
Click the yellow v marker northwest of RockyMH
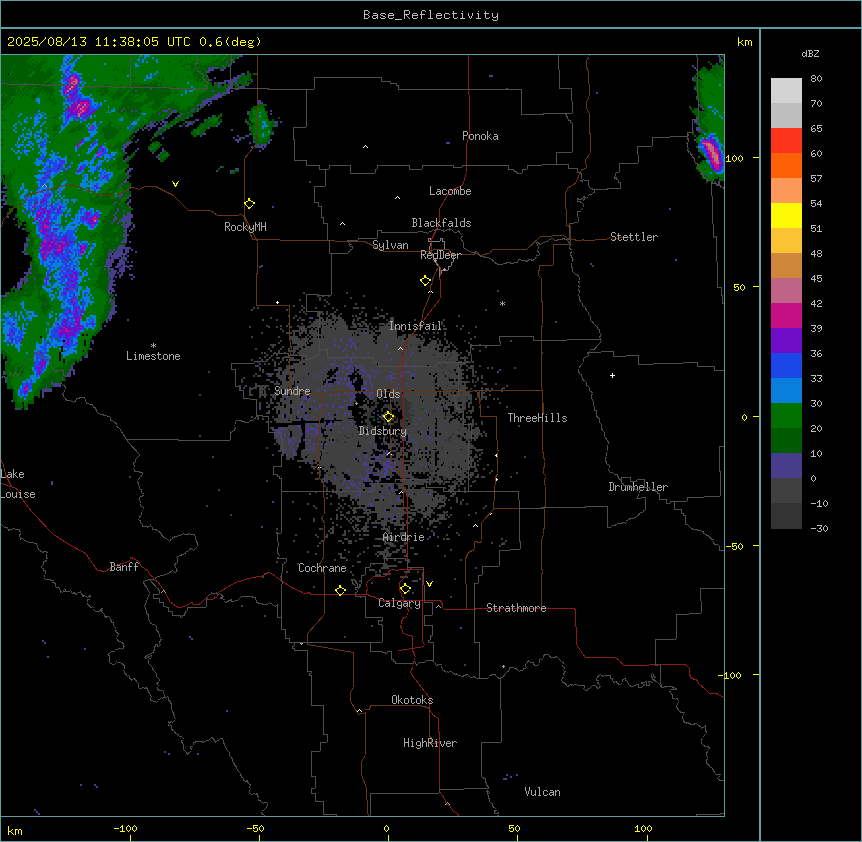(175, 184)
